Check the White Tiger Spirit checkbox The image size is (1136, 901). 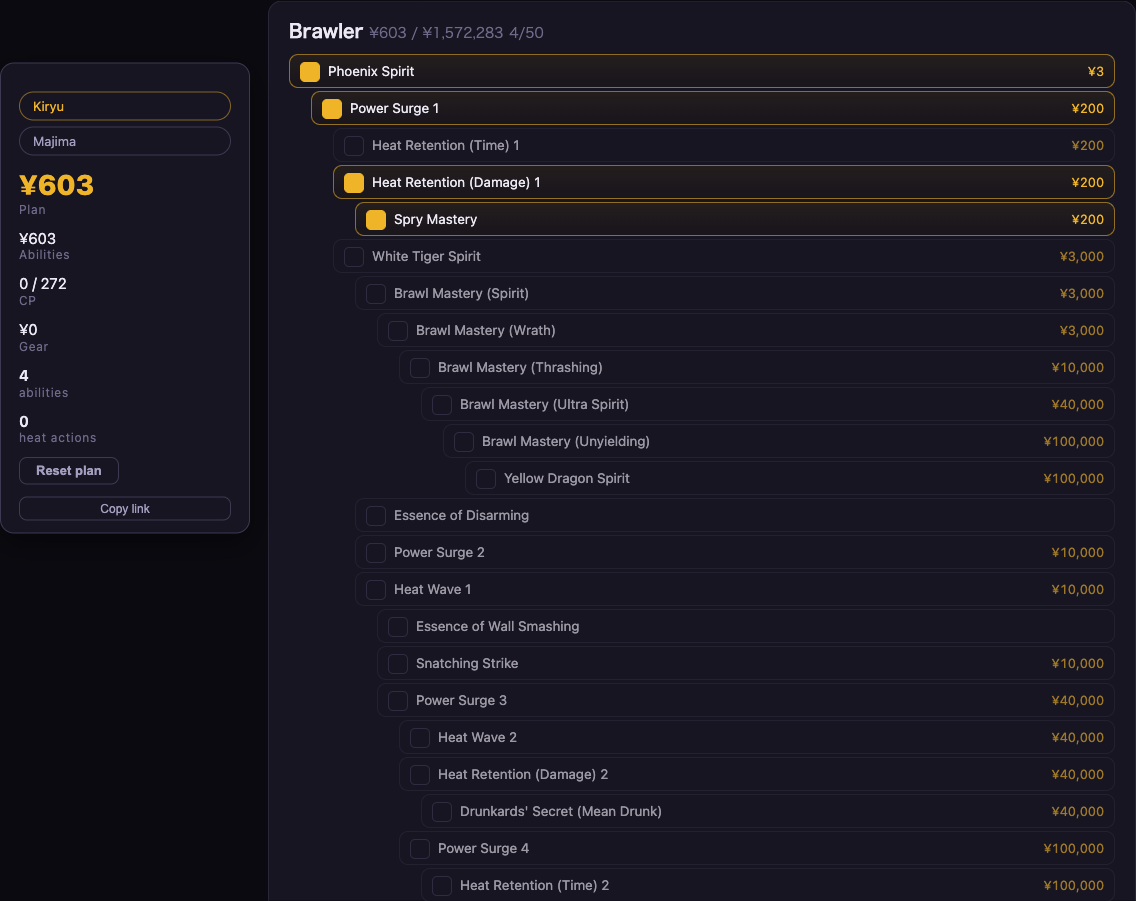point(354,256)
